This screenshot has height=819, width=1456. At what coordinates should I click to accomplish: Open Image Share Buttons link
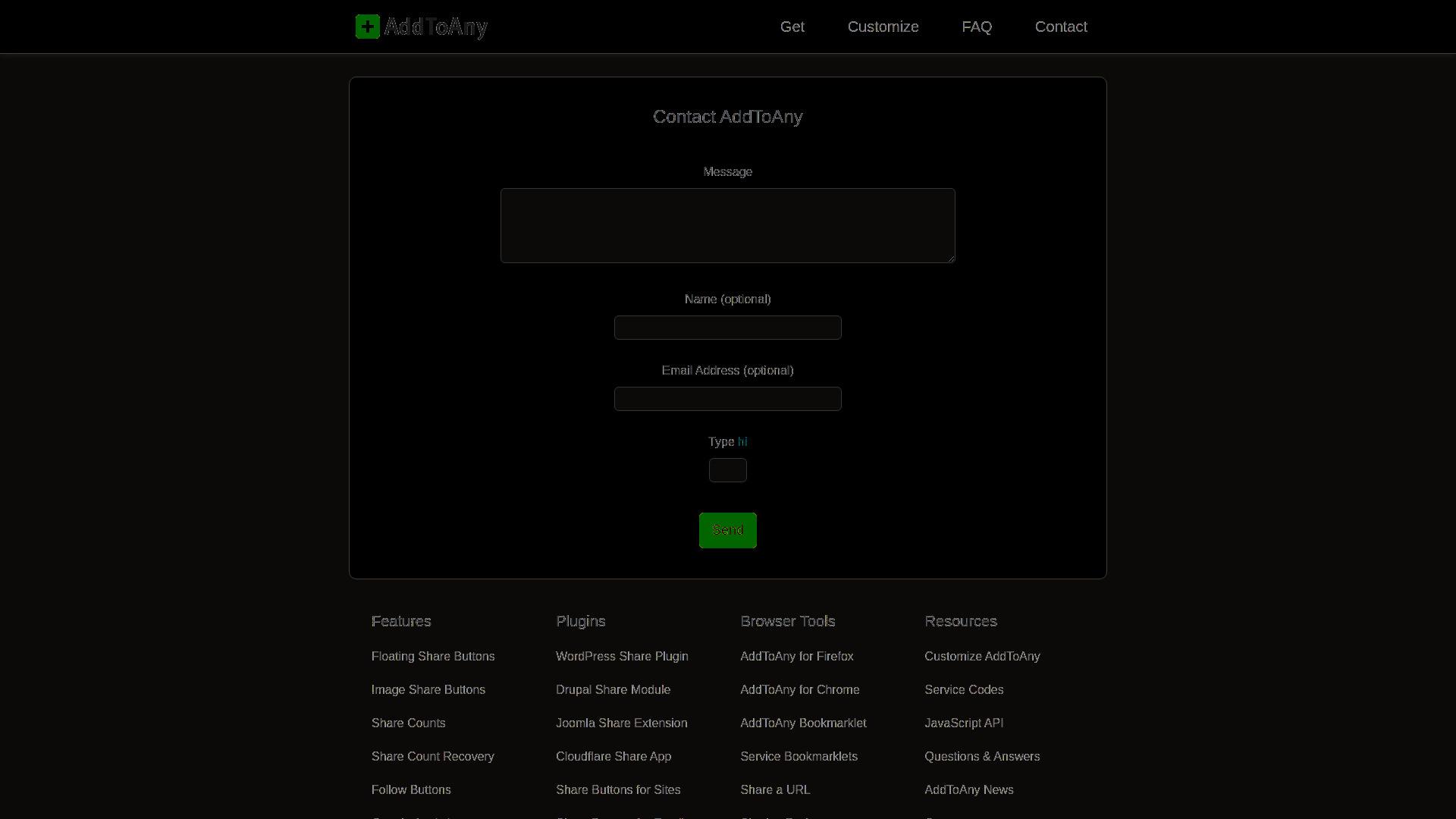pyautogui.click(x=428, y=690)
